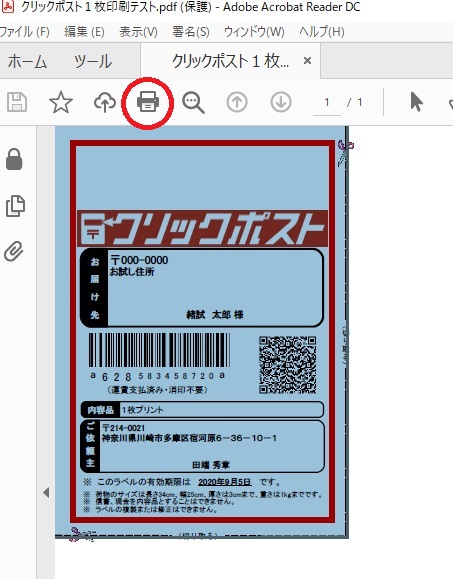This screenshot has width=453, height=579.
Task: Upload the file to cloud storage
Action: [x=105, y=102]
